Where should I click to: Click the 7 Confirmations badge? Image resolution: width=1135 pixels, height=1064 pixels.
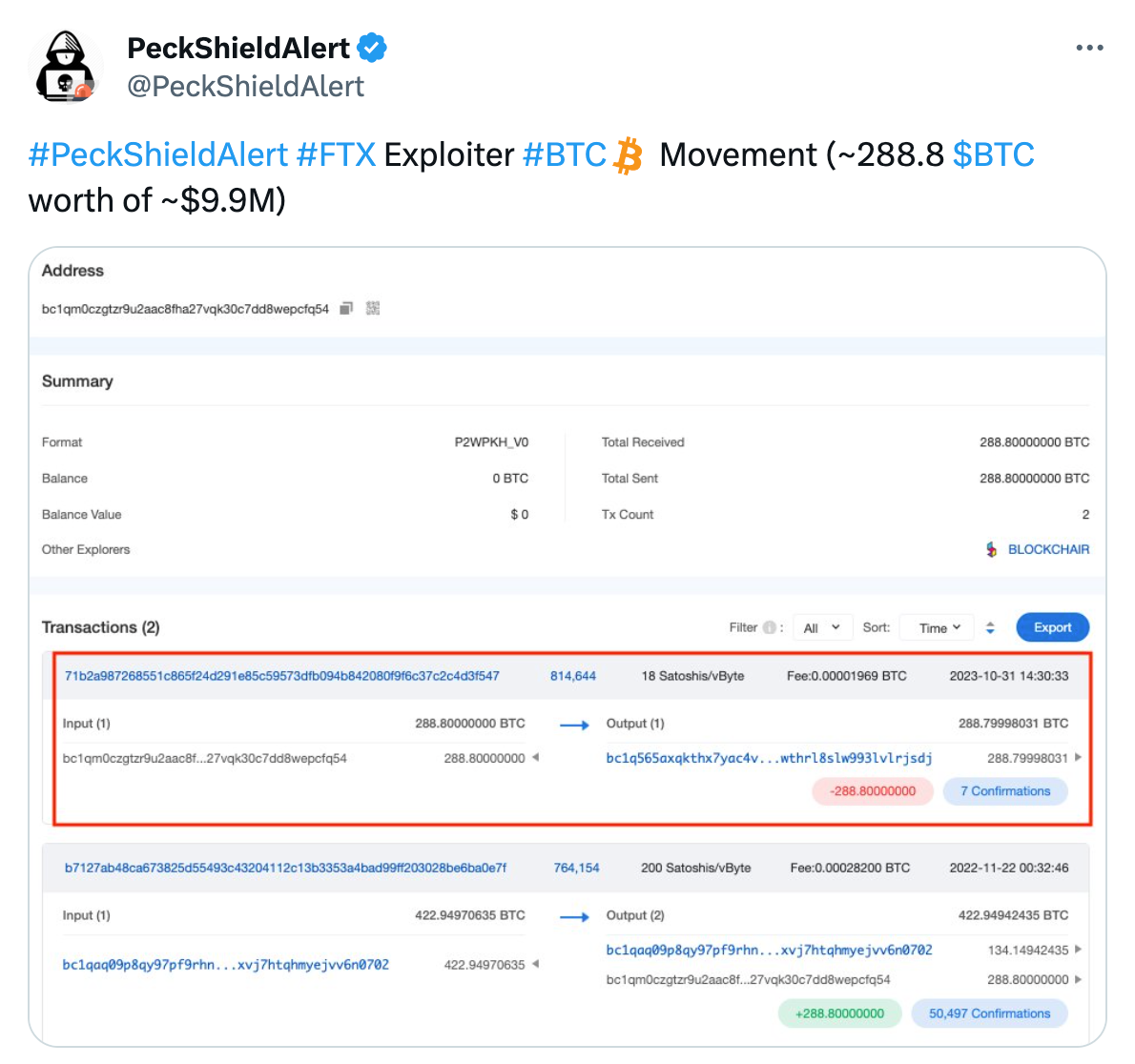tap(1004, 791)
